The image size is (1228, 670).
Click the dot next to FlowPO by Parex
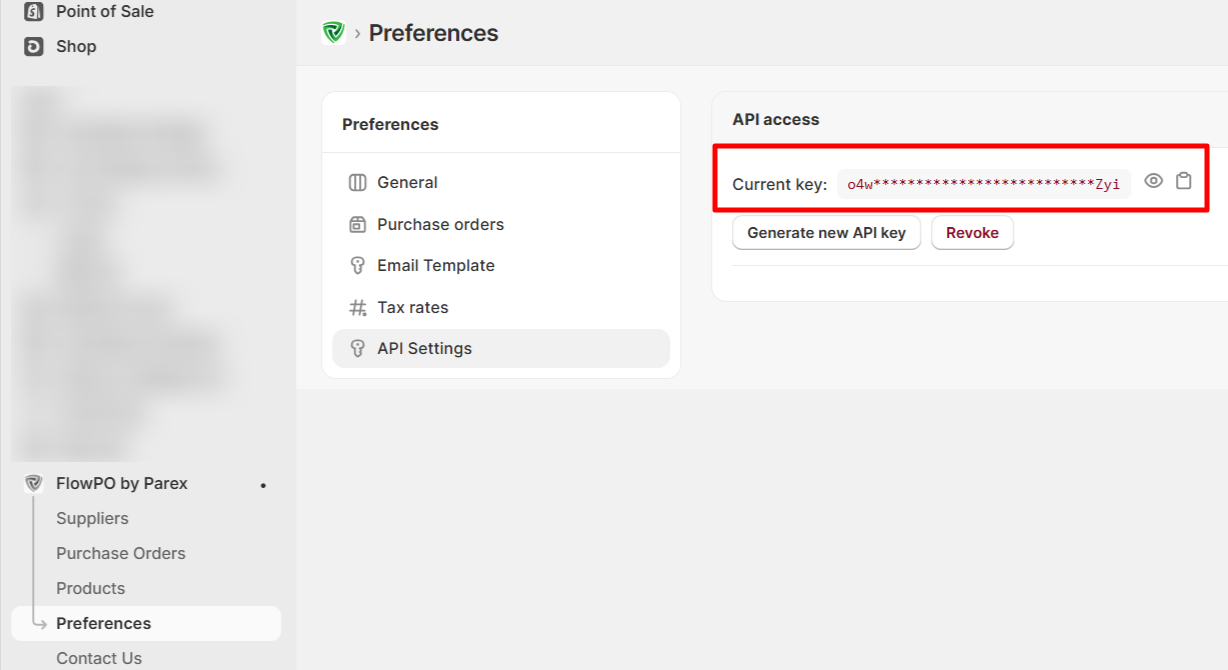(263, 486)
